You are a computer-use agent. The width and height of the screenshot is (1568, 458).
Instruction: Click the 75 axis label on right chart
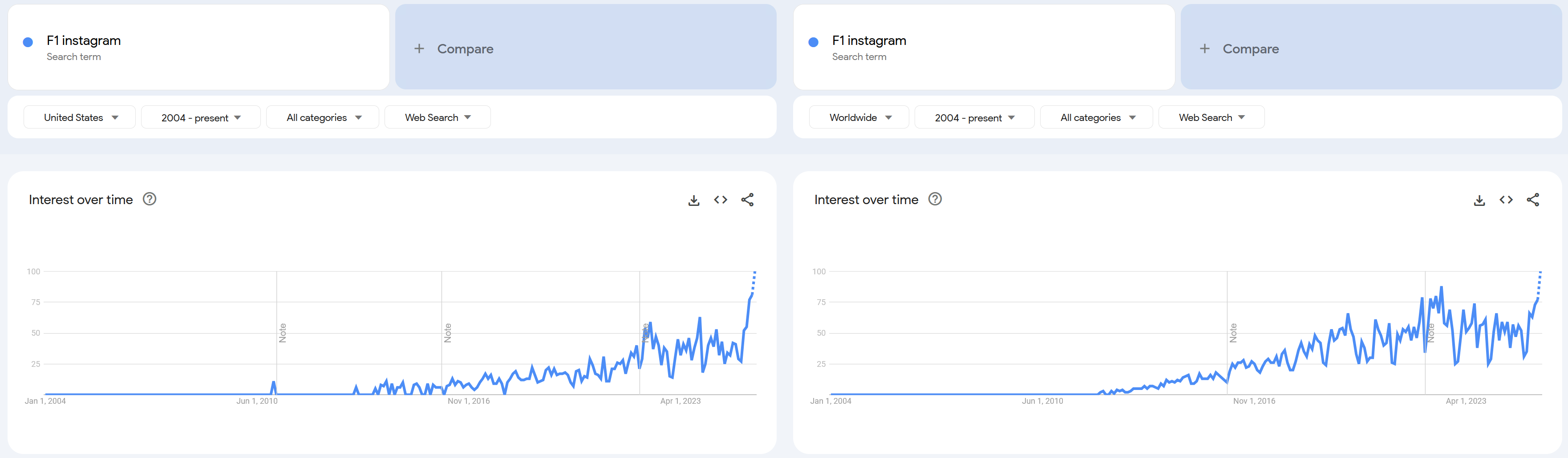tap(821, 302)
